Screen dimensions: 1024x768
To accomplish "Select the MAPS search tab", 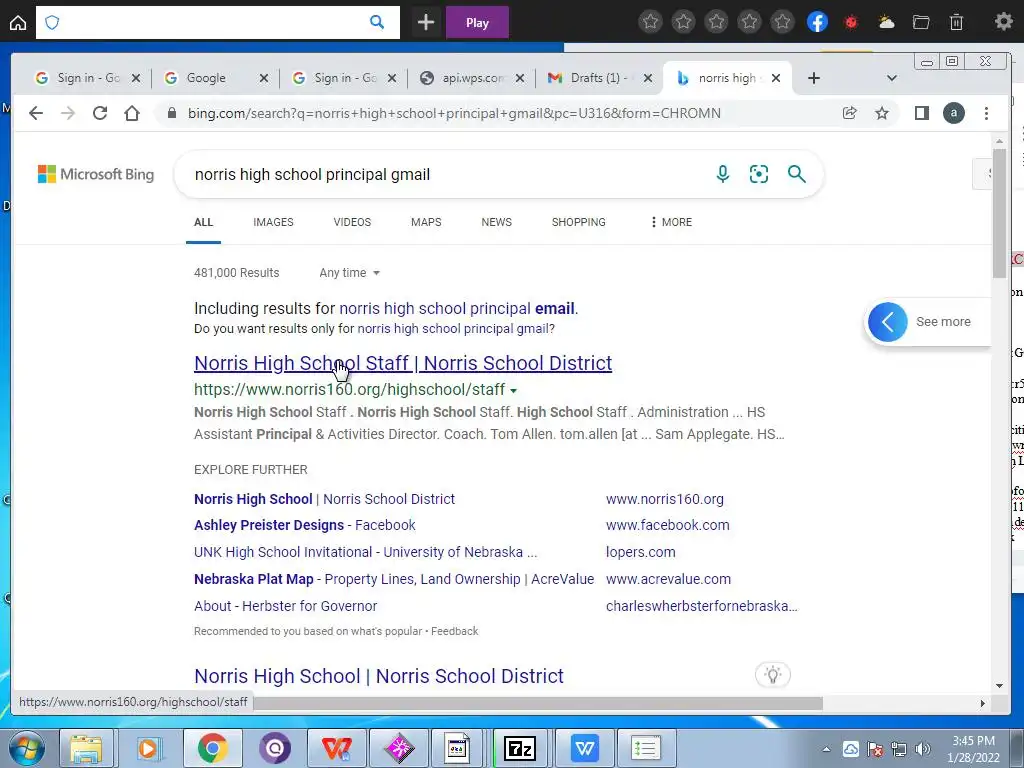I will click(x=426, y=222).
